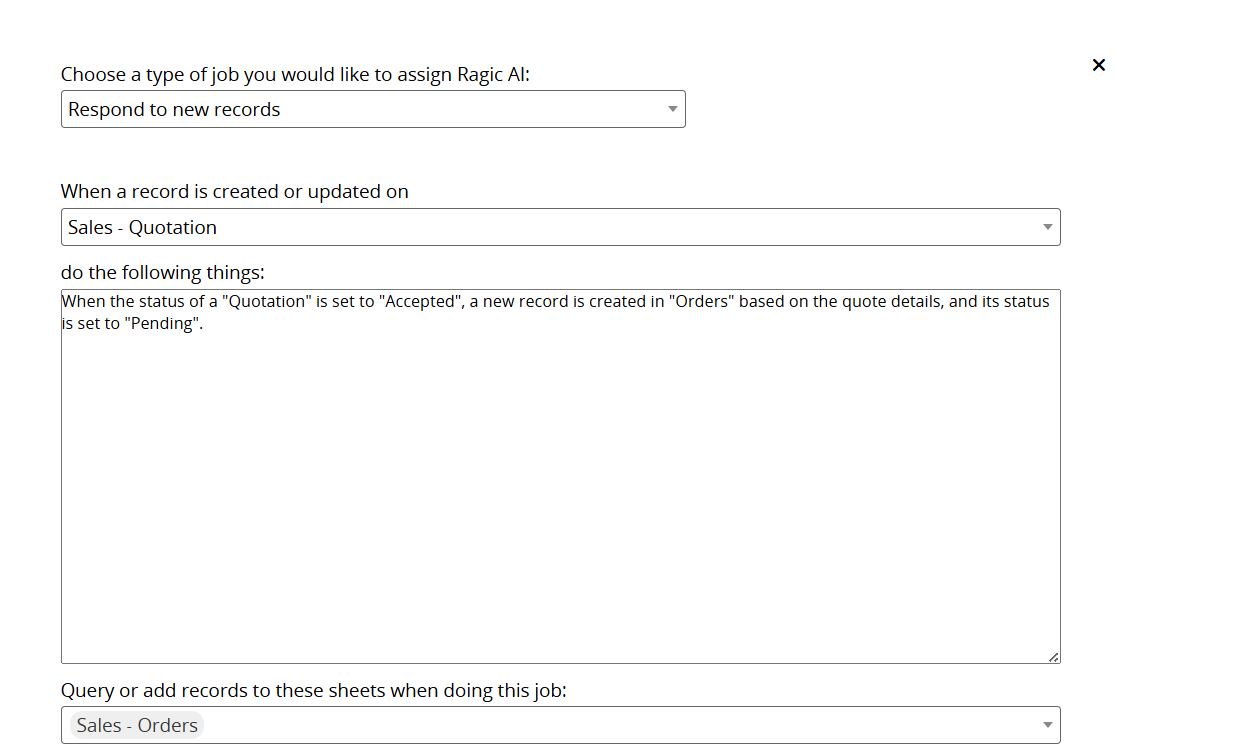Click the "When a record is created" label
The width and height of the screenshot is (1235, 751).
(x=234, y=191)
